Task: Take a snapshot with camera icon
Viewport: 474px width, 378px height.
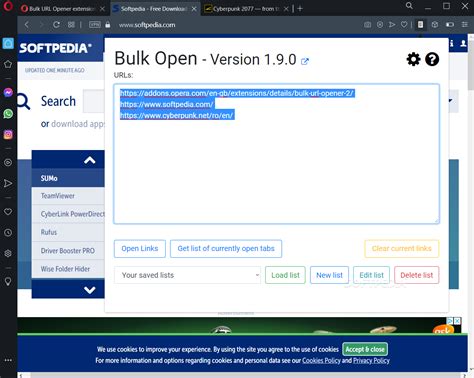Action: point(367,25)
